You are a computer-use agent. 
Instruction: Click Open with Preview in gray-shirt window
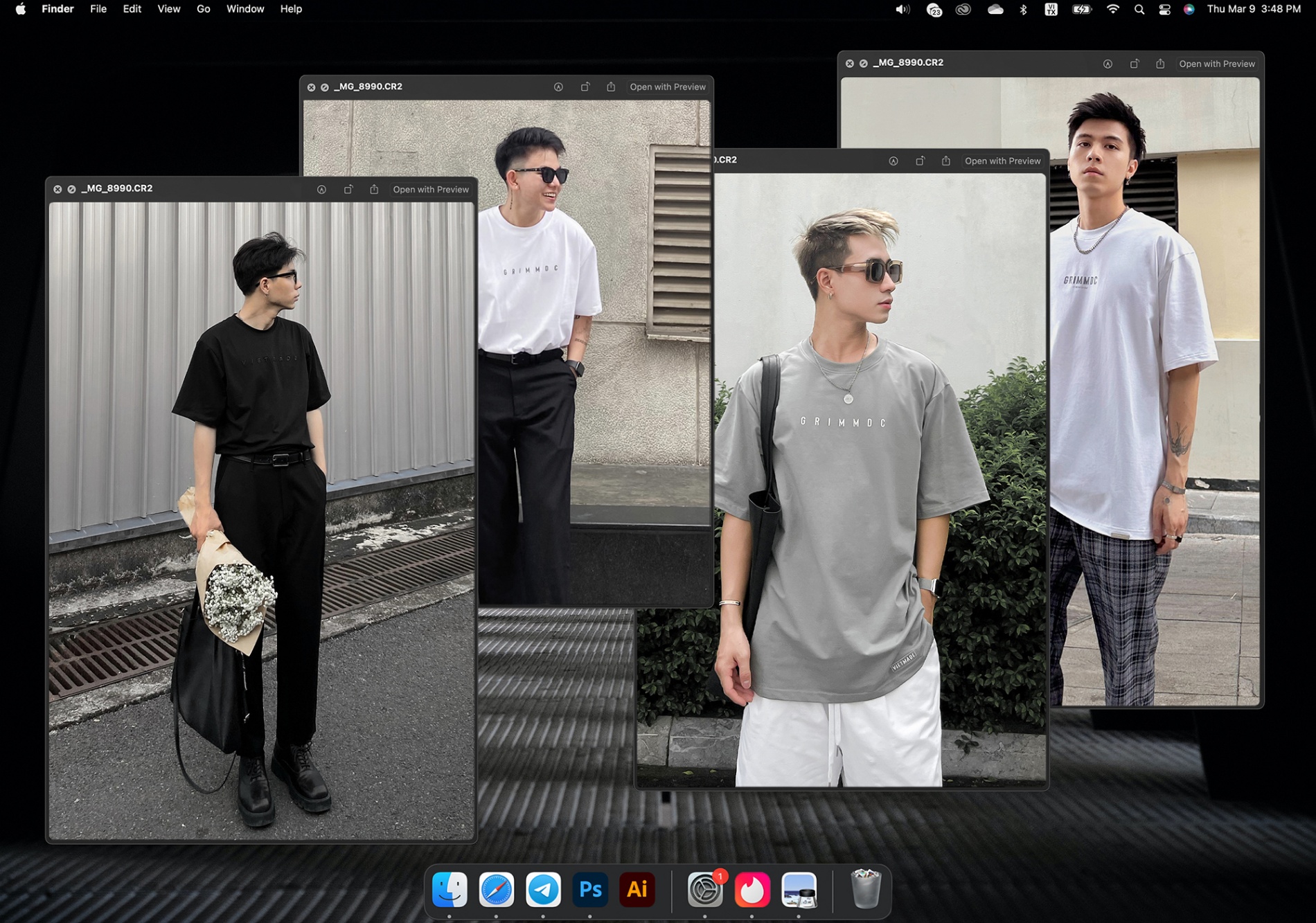(1002, 161)
